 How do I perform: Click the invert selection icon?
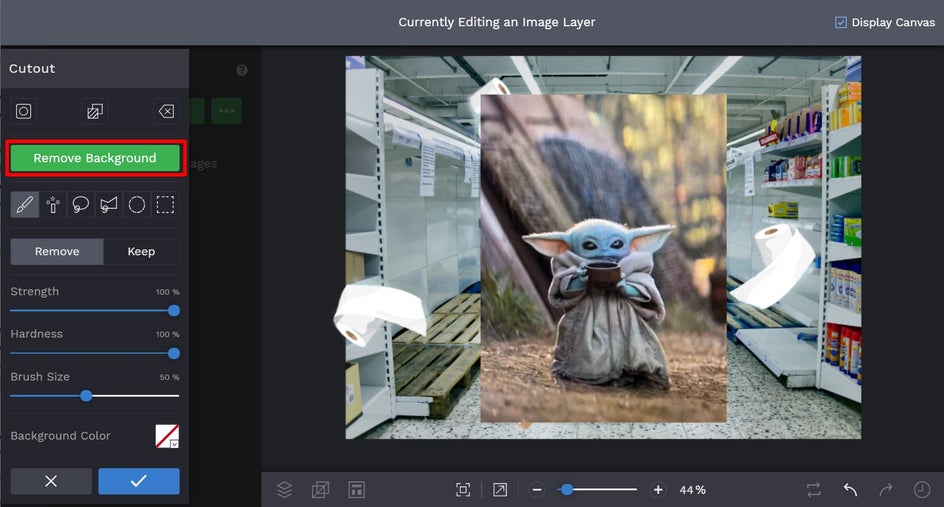(x=95, y=112)
